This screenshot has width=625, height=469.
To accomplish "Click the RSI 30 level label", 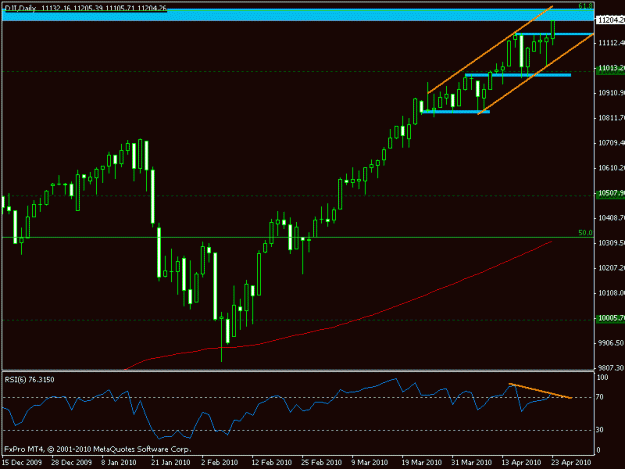I will pos(599,430).
